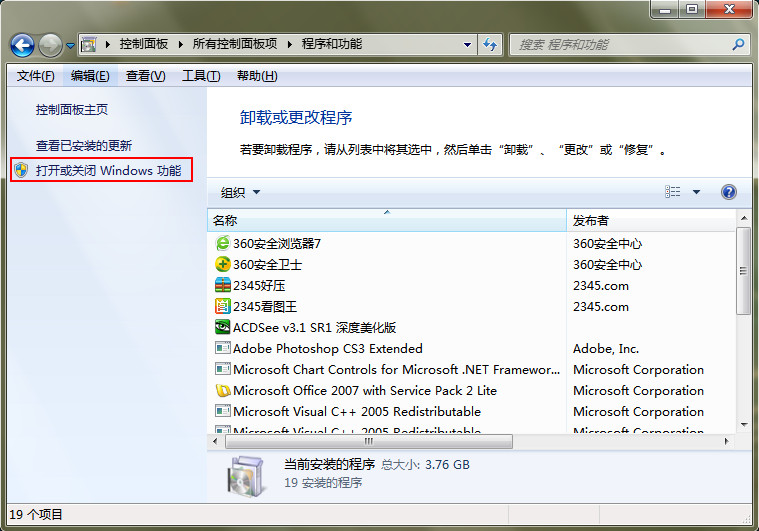Open the 工具(T) menu
Screen dimensions: 759x531
point(200,76)
